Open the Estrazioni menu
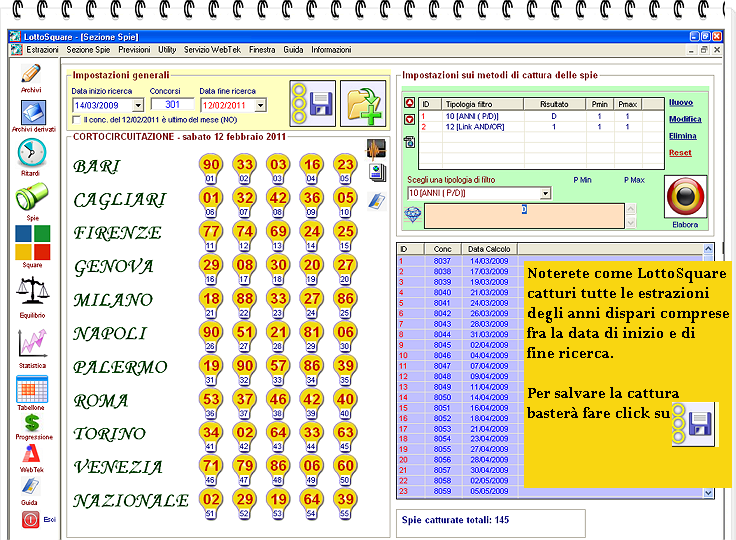736x540 pixels. [x=42, y=50]
